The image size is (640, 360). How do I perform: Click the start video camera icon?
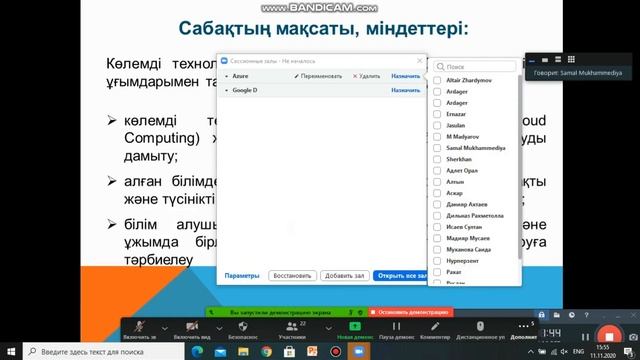coord(192,327)
